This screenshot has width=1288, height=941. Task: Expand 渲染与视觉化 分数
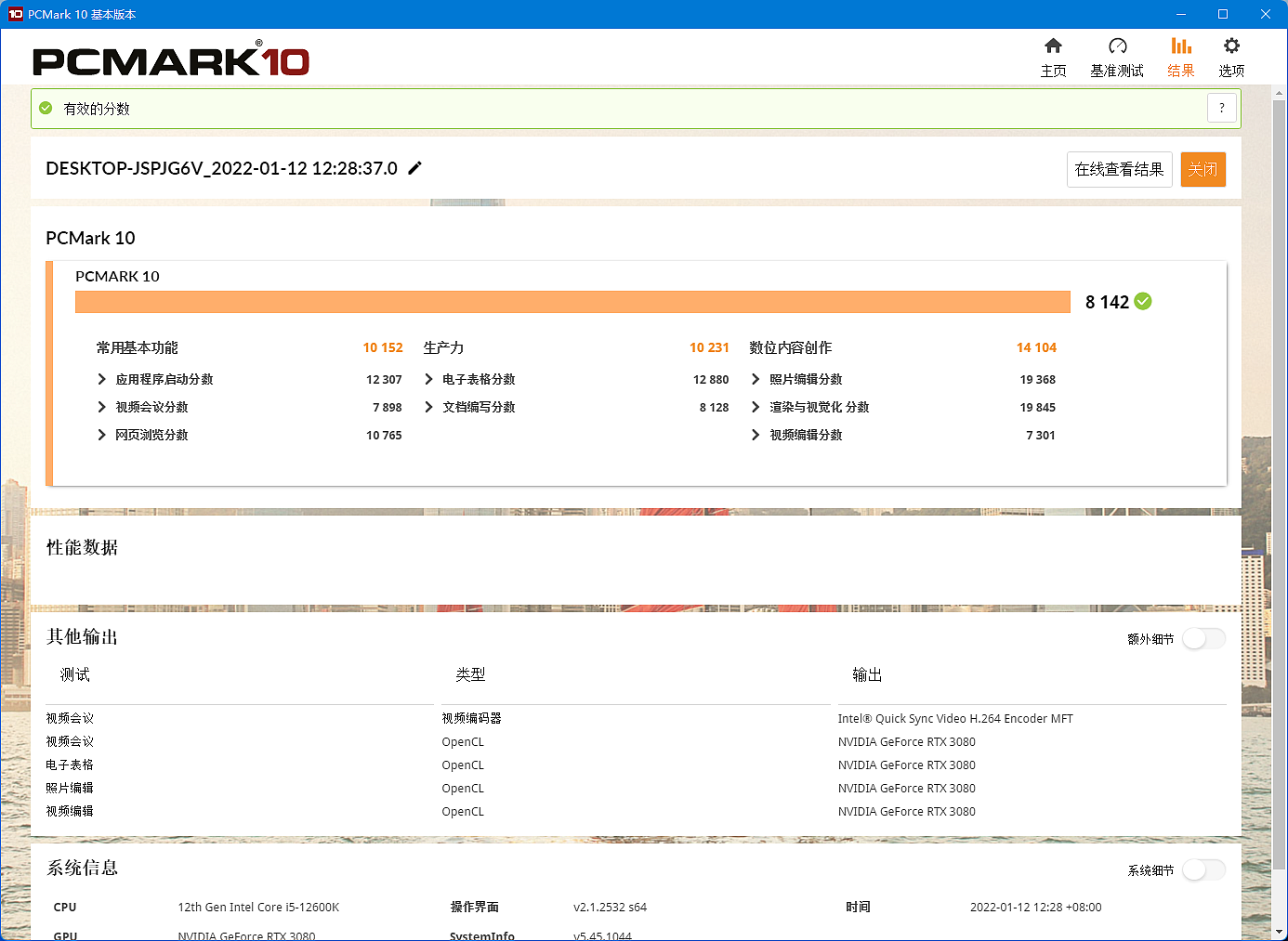click(756, 407)
